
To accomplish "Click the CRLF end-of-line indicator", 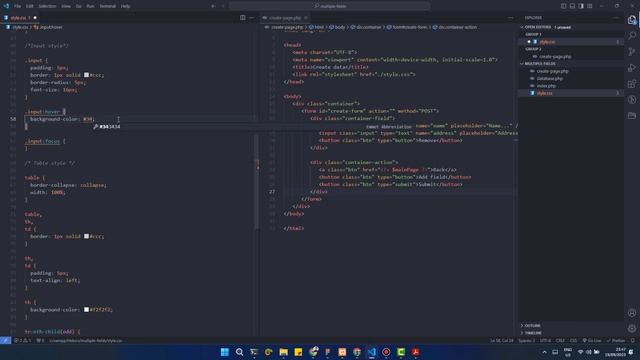I will (560, 340).
